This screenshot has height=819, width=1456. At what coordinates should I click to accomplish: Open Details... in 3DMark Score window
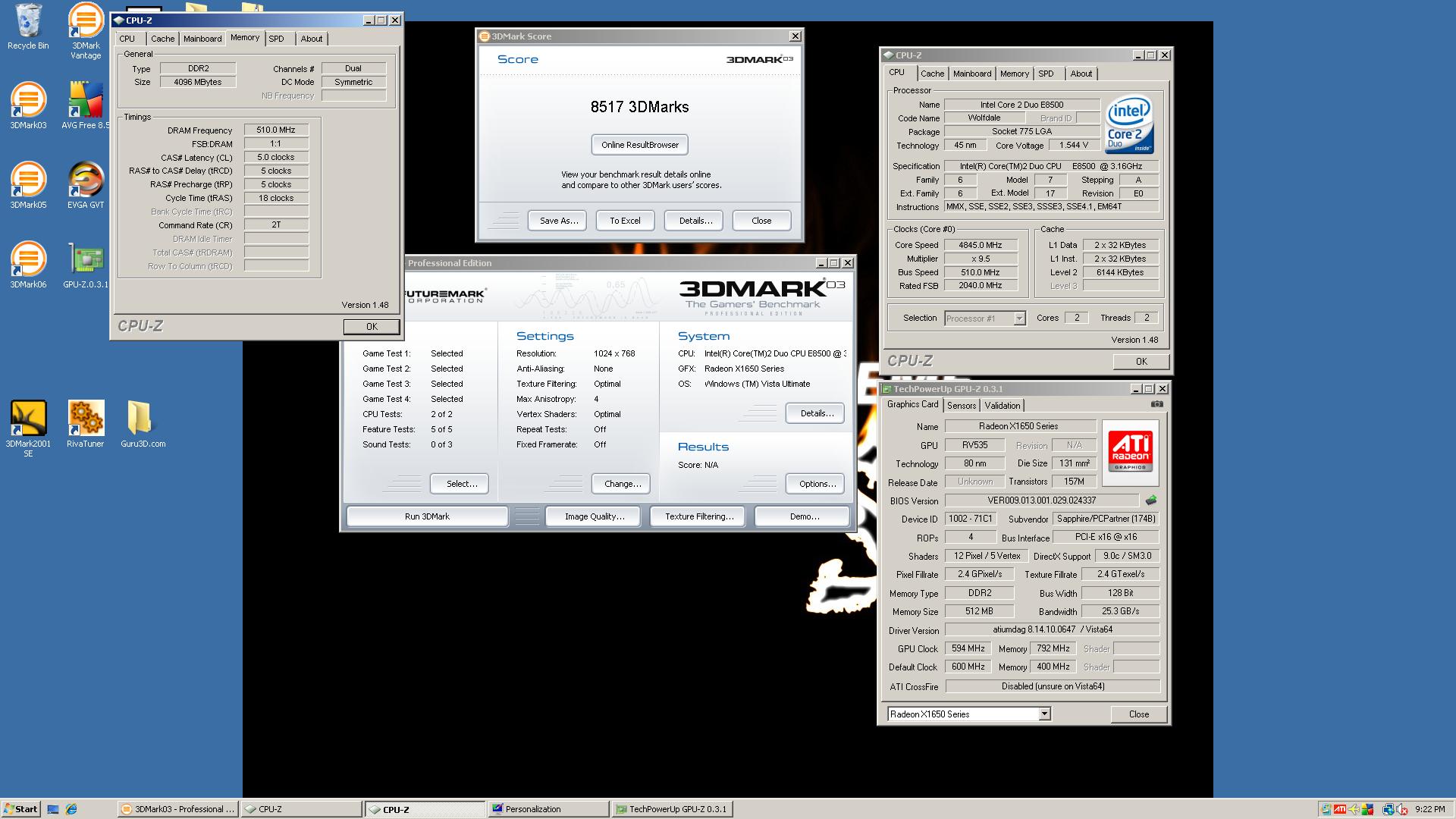tap(694, 221)
